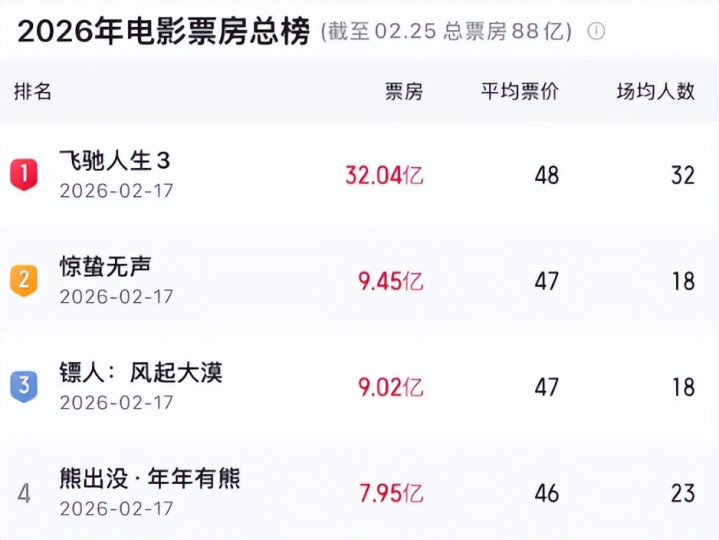
Task: Click the orange rank 2 badge
Action: coord(23,281)
